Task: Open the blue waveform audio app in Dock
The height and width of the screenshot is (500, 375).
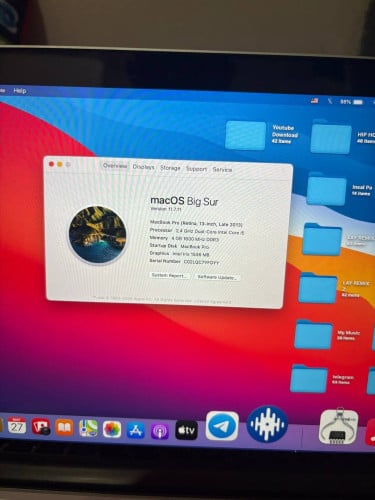Action: click(267, 424)
